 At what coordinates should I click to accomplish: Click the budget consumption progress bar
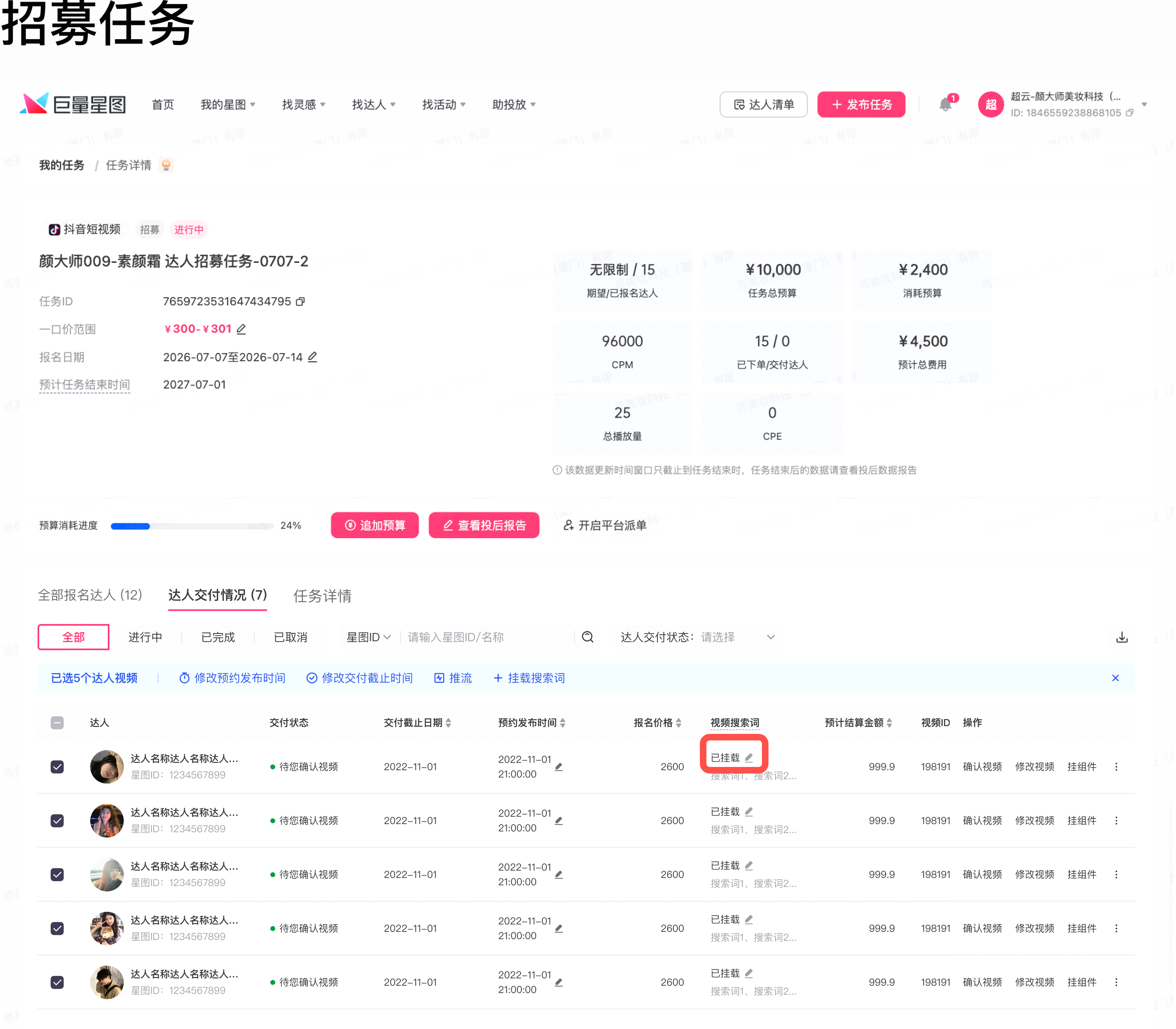coord(192,526)
